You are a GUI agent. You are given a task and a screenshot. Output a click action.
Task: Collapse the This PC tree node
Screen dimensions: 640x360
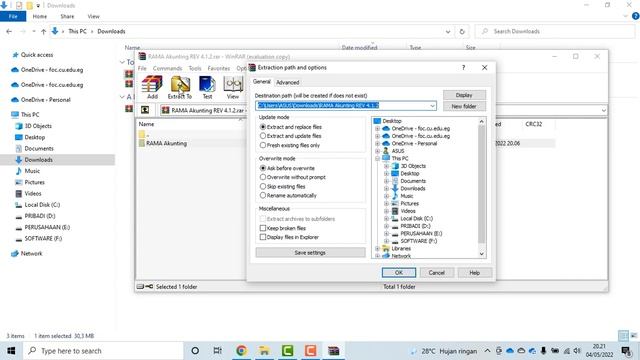[x=378, y=158]
